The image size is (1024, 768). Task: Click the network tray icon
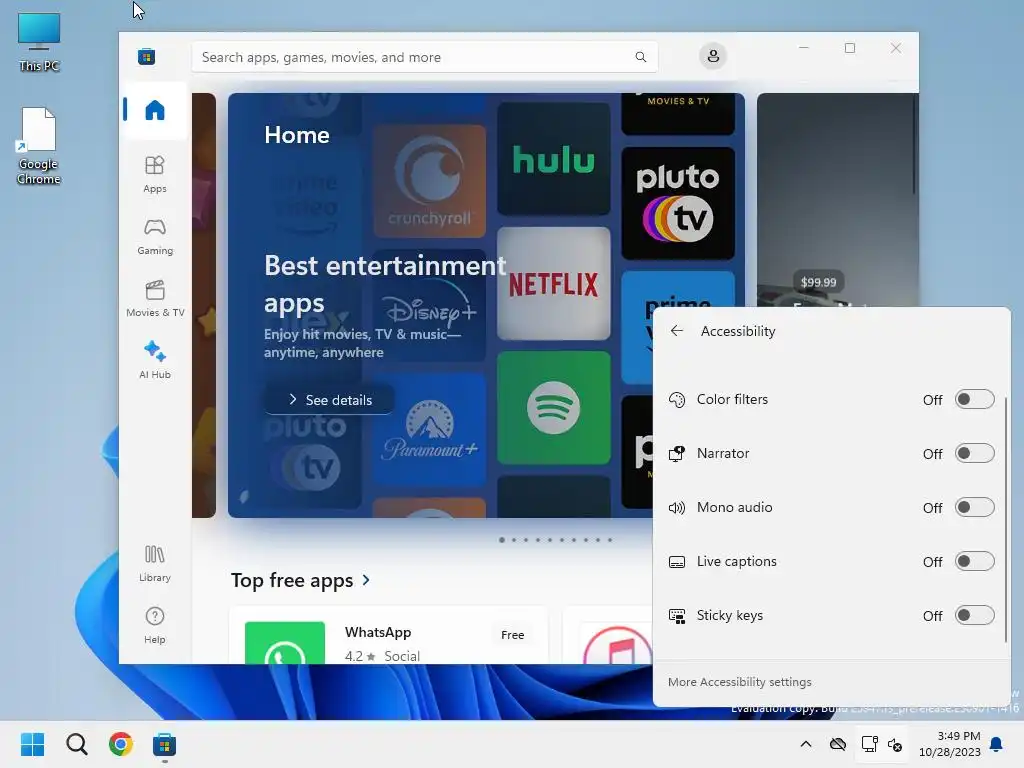(869, 744)
